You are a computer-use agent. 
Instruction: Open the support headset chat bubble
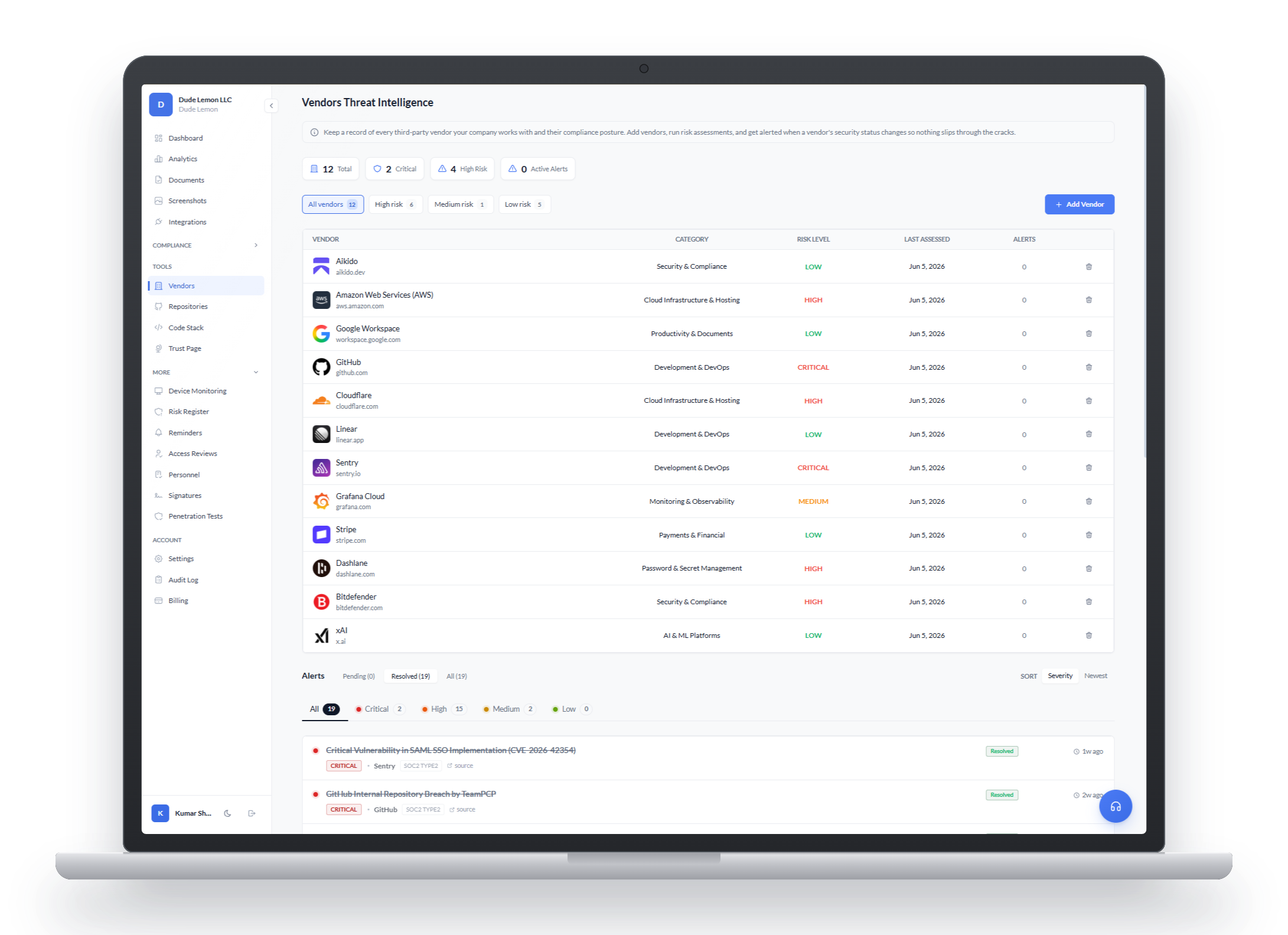click(x=1115, y=806)
